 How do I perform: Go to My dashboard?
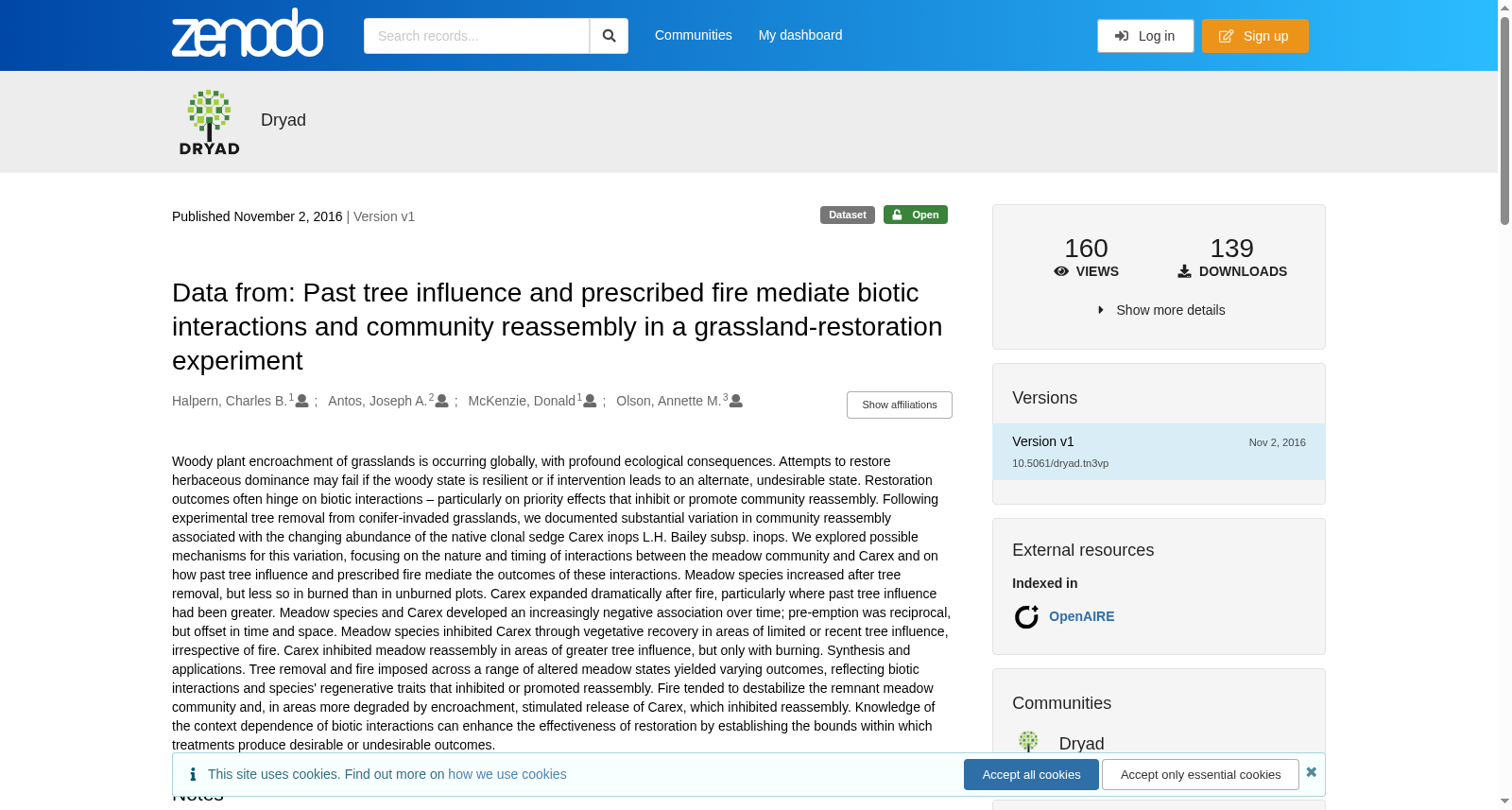800,35
